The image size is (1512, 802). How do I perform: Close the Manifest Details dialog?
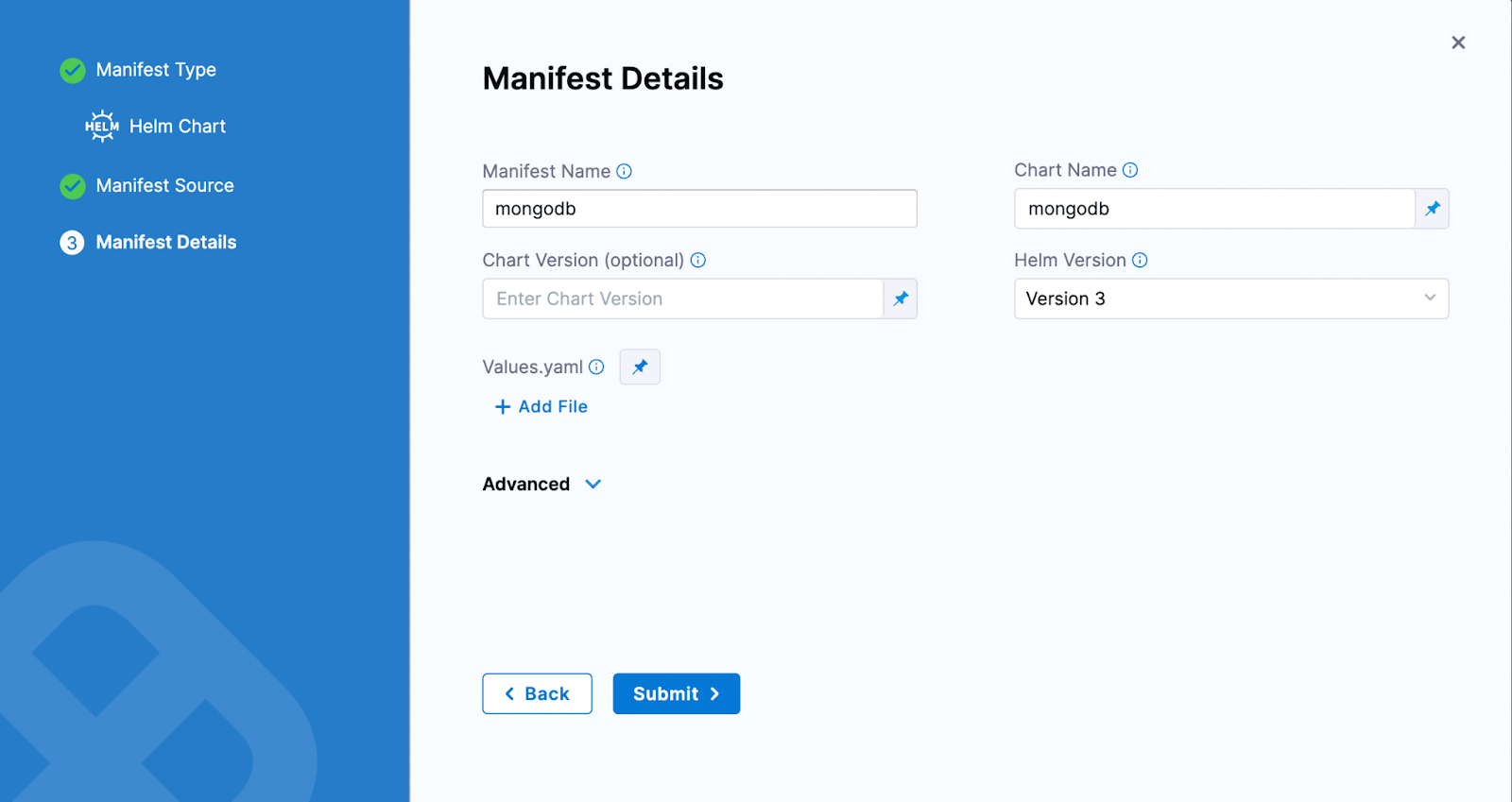[x=1458, y=43]
